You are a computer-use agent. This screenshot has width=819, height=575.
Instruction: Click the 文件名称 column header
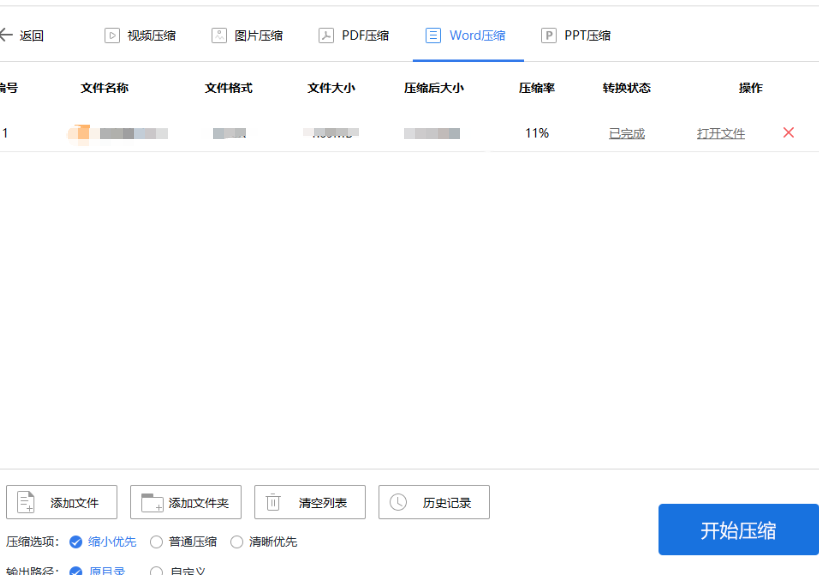[104, 88]
